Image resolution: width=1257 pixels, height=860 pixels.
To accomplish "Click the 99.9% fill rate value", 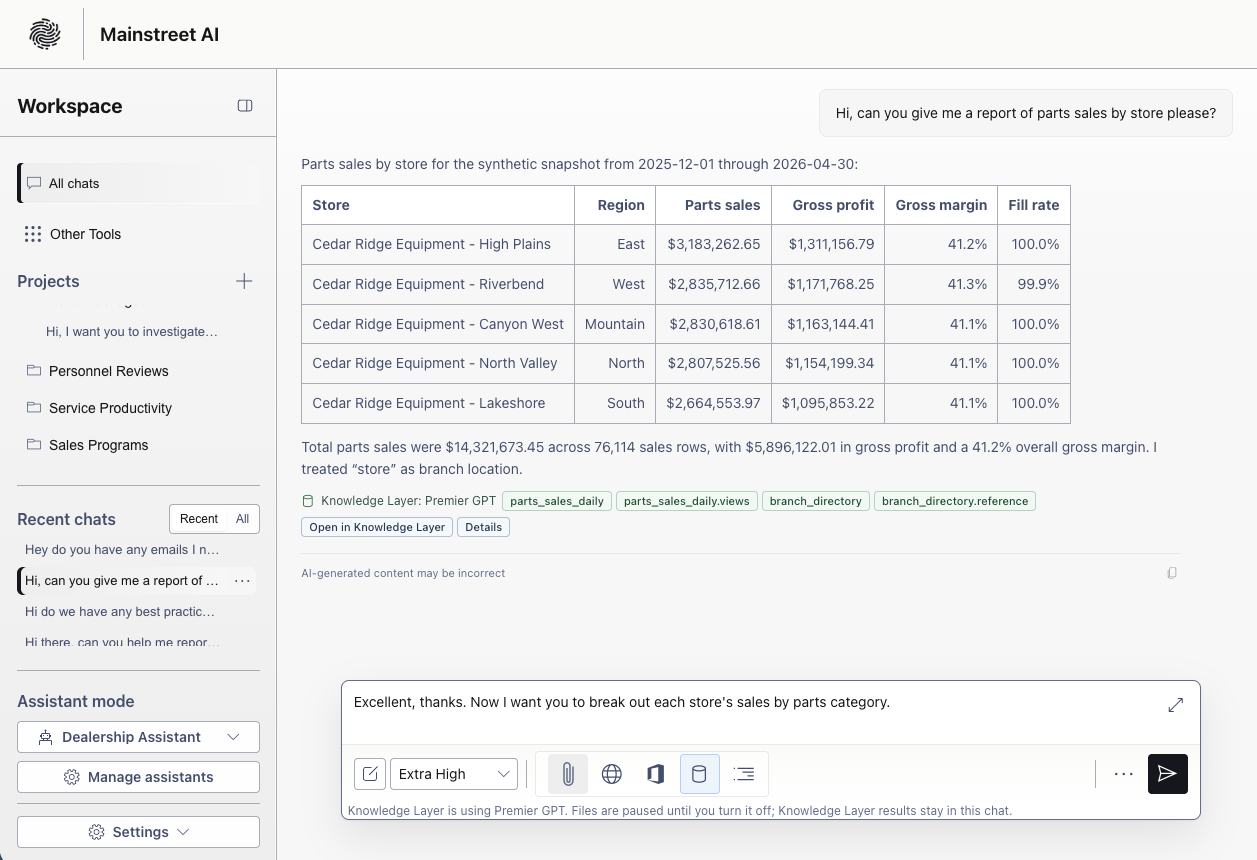I will (1039, 284).
